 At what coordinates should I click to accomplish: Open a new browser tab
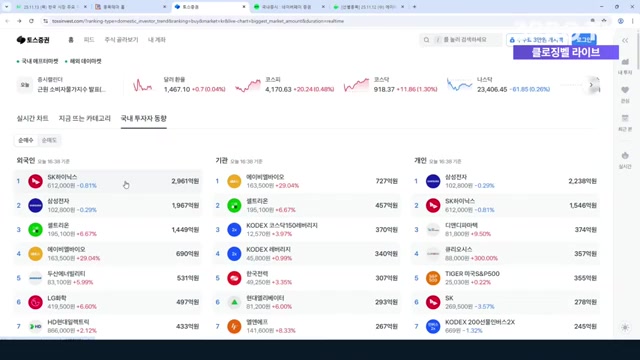[414, 7]
